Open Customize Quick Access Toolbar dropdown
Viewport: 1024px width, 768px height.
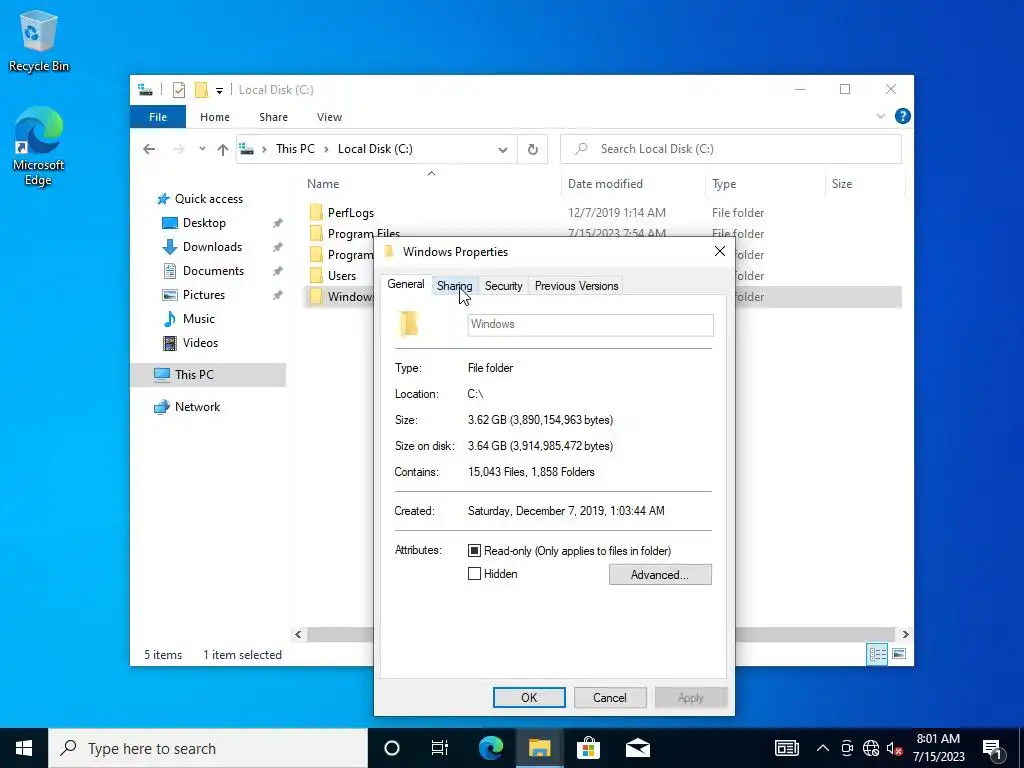[x=219, y=91]
